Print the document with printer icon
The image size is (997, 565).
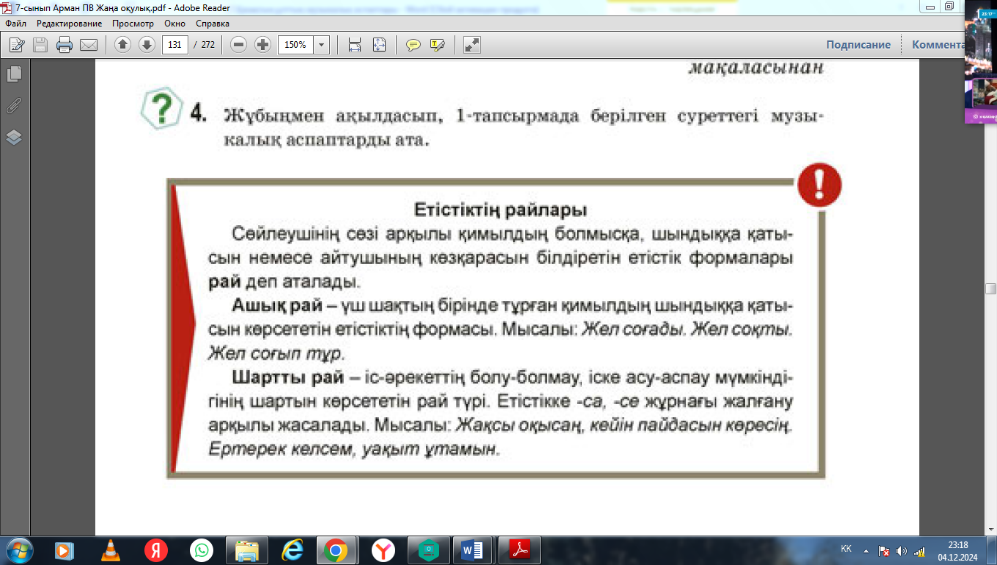(x=64, y=44)
